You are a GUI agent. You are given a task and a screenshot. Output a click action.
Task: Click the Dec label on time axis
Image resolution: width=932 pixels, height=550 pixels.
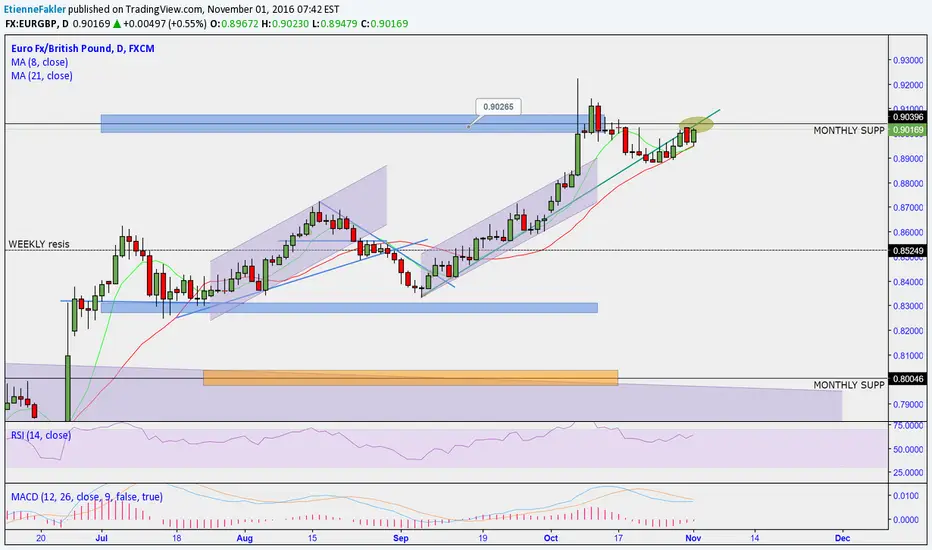842,538
